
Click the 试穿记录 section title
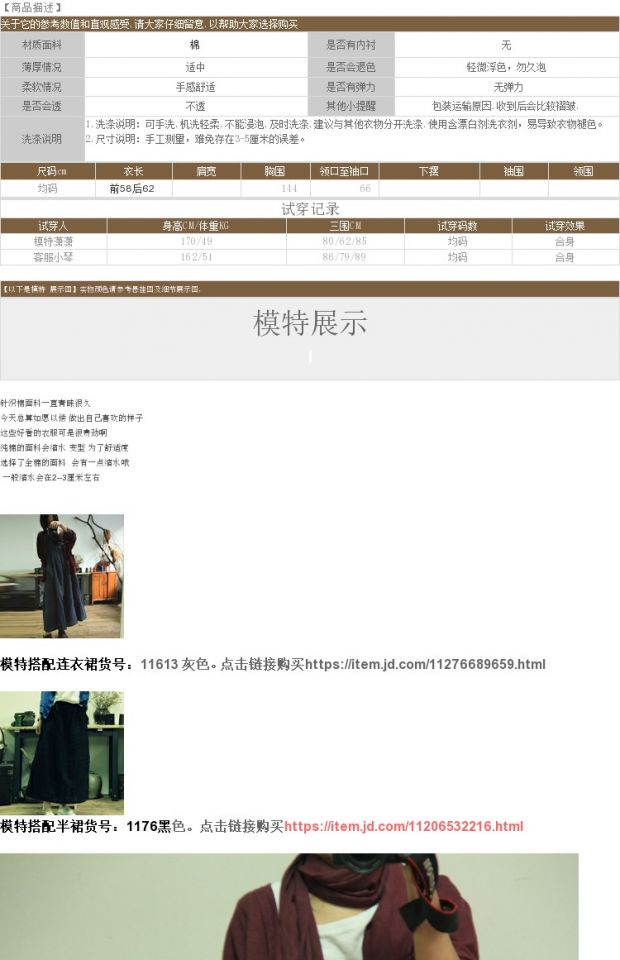tap(310, 209)
